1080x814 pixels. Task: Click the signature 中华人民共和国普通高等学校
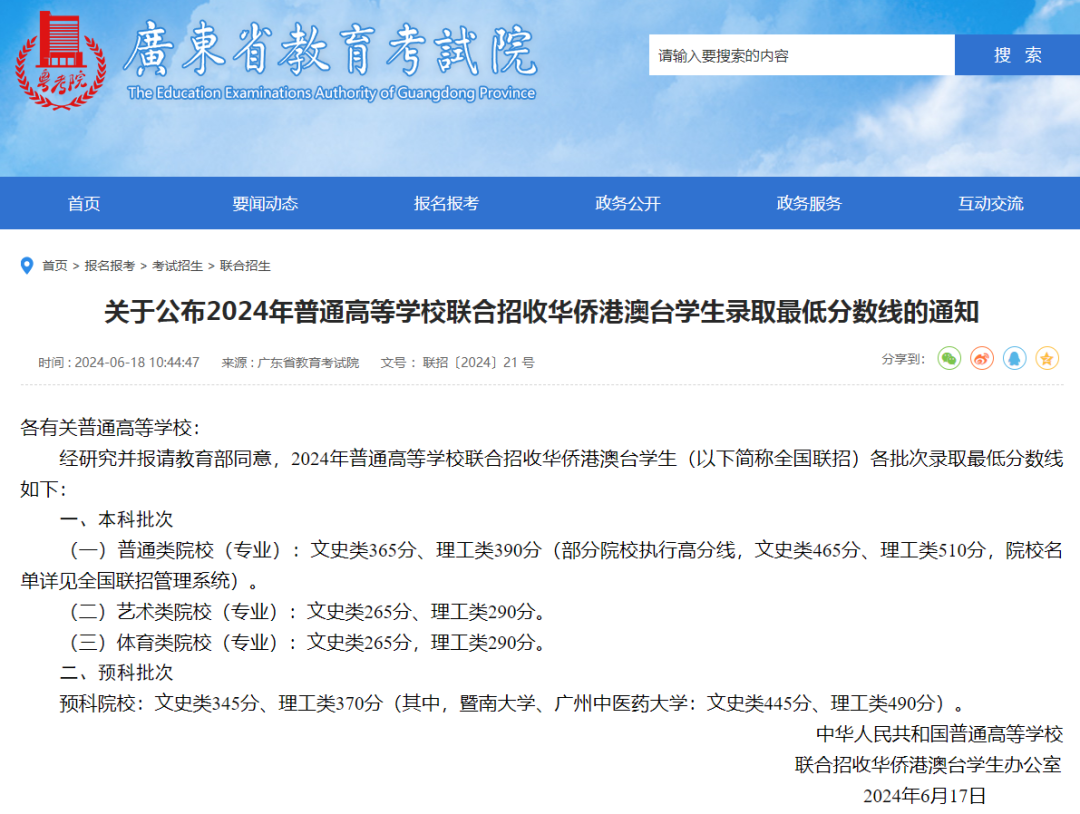[939, 734]
